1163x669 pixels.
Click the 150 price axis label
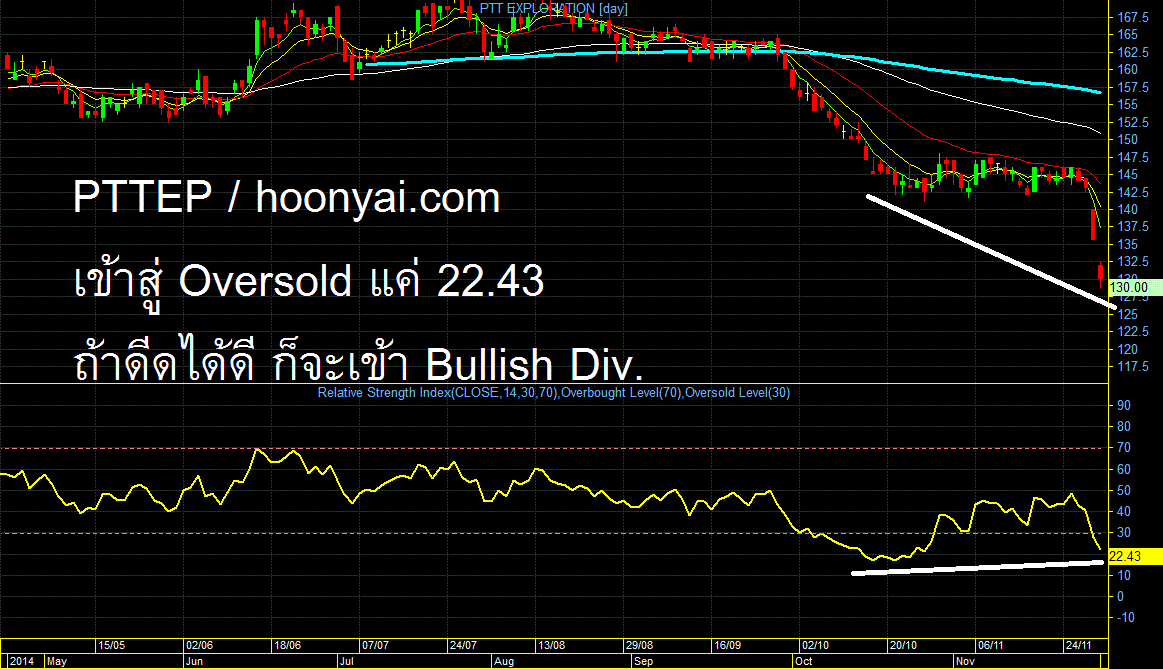(1127, 139)
